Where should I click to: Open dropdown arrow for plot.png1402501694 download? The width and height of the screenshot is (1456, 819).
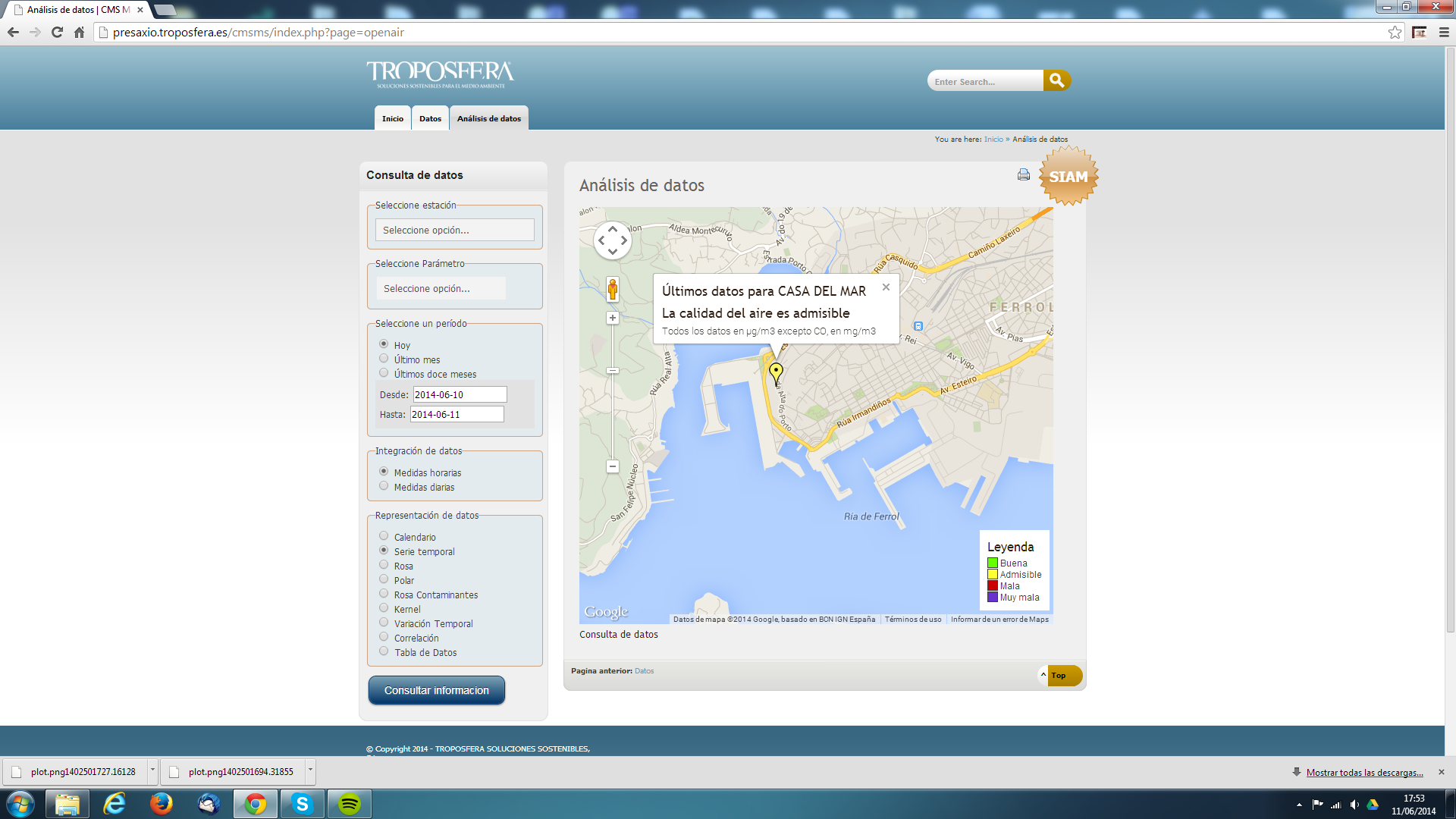310,771
